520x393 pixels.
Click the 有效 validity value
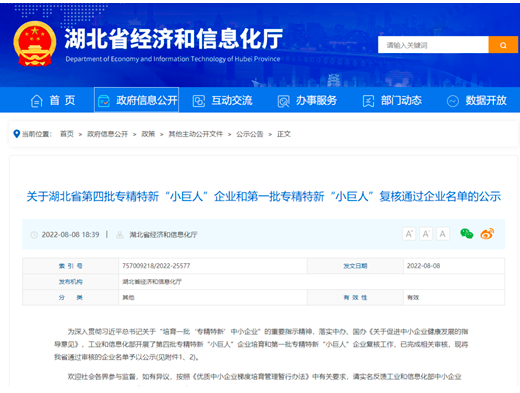(x=413, y=297)
